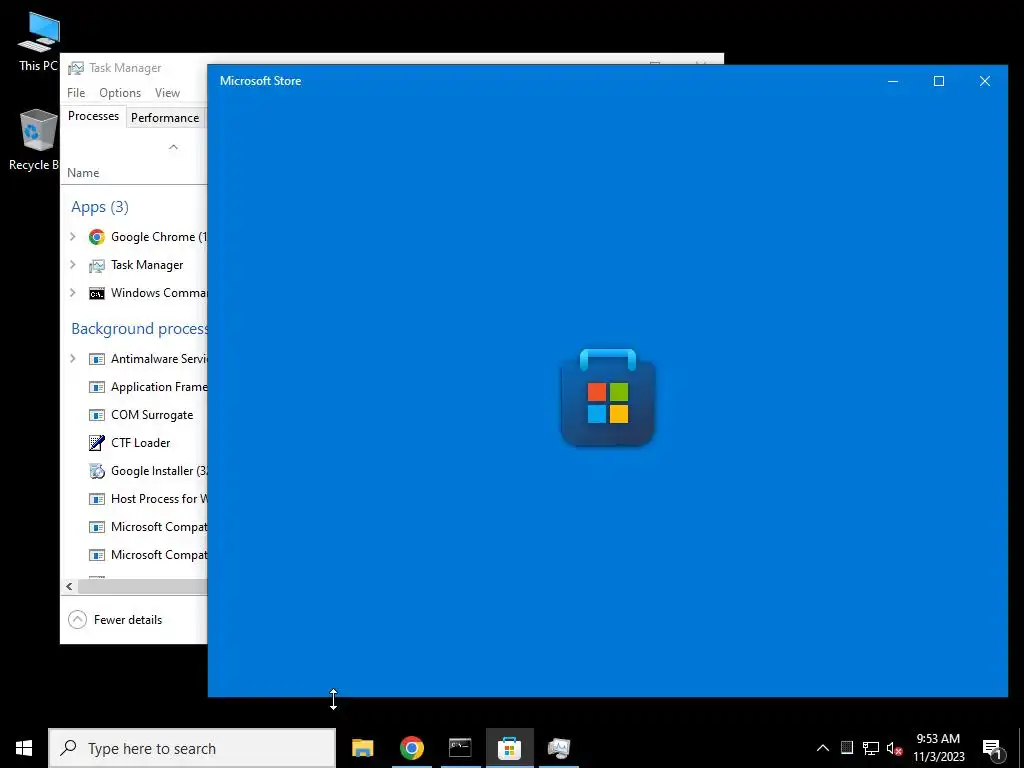Sort processes by the Name column header
Image resolution: width=1024 pixels, height=768 pixels.
[84, 173]
